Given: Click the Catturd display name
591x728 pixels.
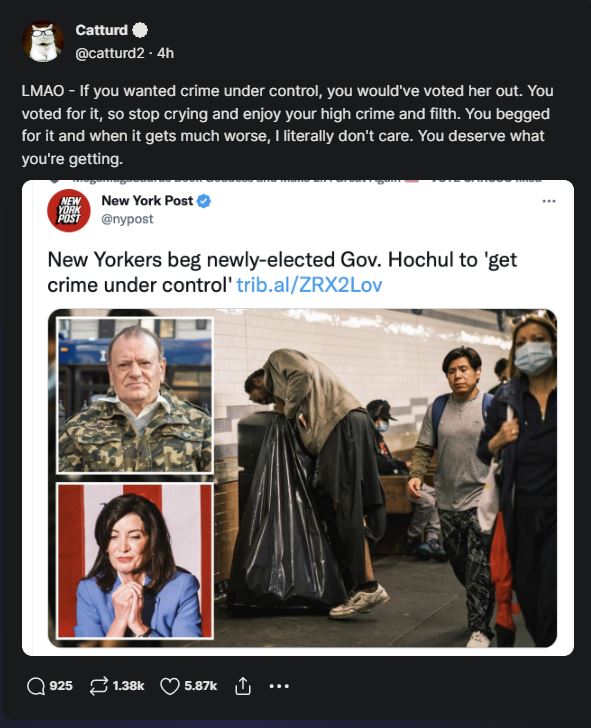Looking at the screenshot, I should (101, 30).
